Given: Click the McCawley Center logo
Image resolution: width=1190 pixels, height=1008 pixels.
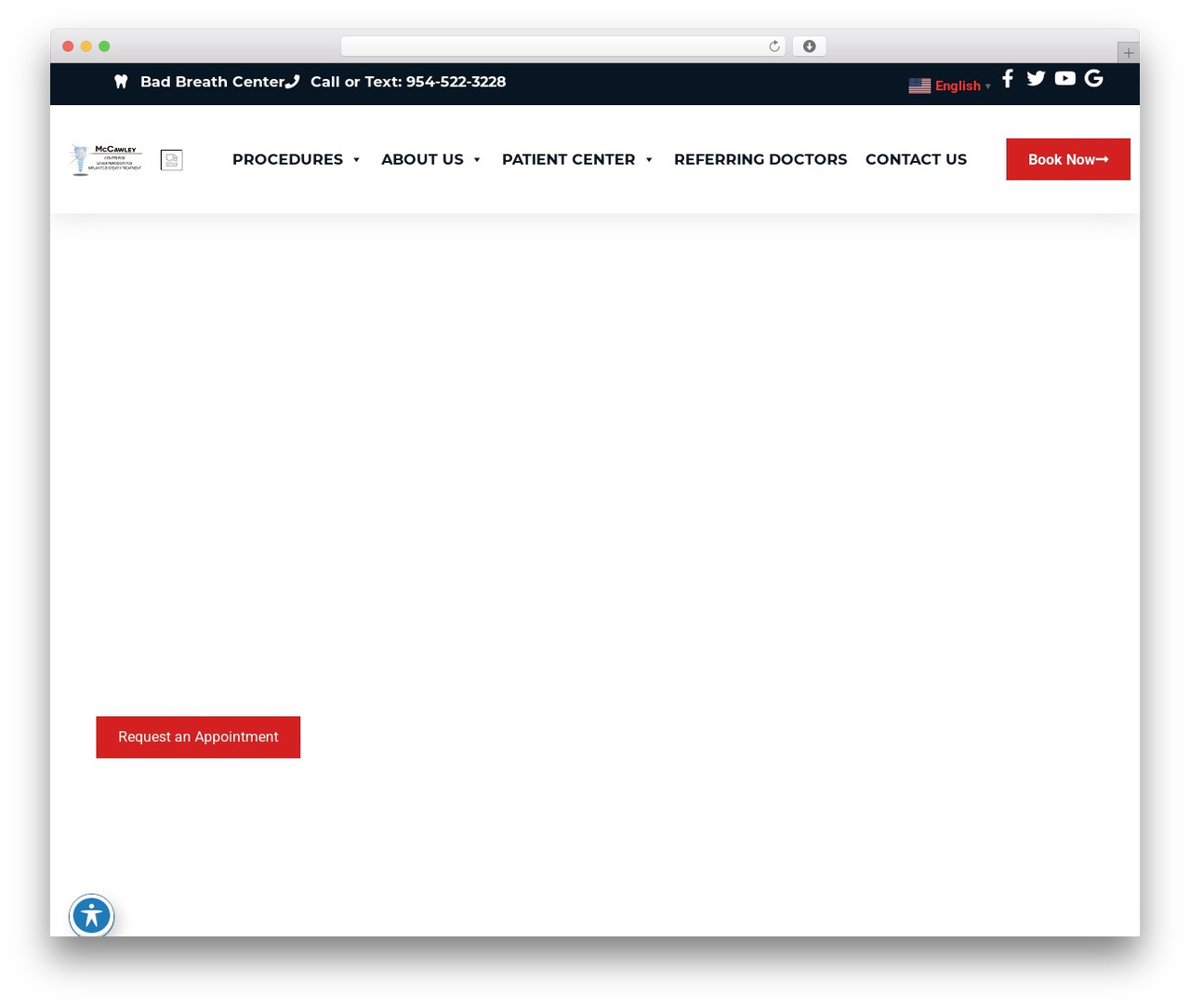Looking at the screenshot, I should tap(106, 160).
